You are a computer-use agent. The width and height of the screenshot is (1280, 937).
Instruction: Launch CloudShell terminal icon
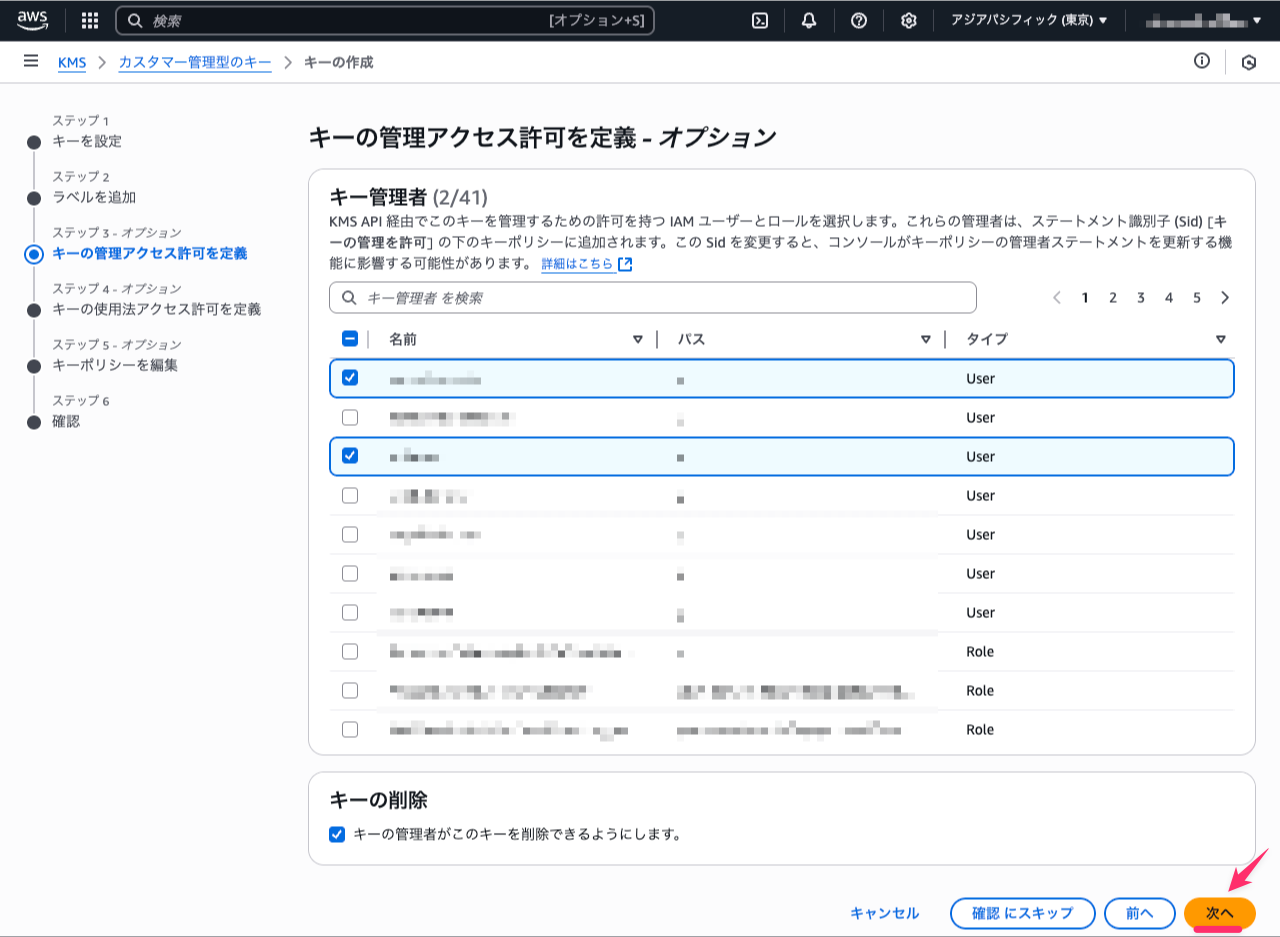pyautogui.click(x=760, y=20)
